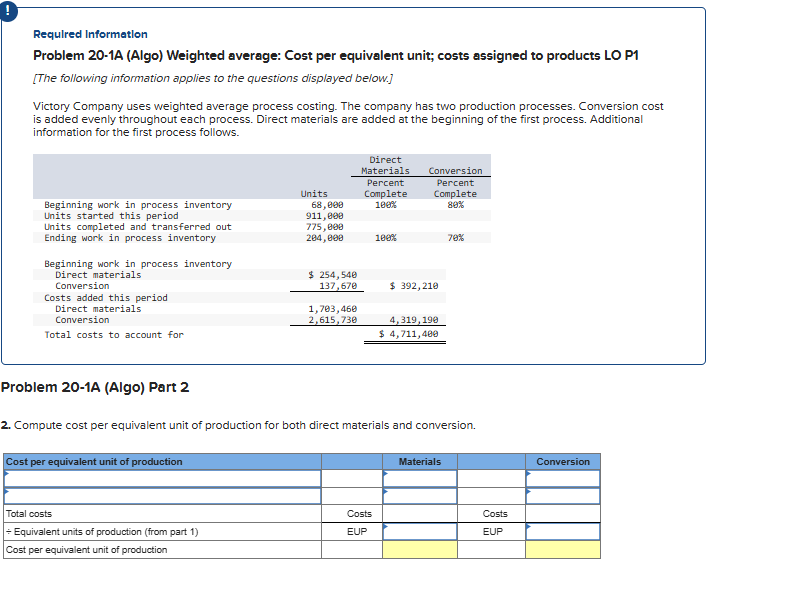Click the '80%' beginning conversion percent
This screenshot has width=808, height=602.
[x=456, y=205]
